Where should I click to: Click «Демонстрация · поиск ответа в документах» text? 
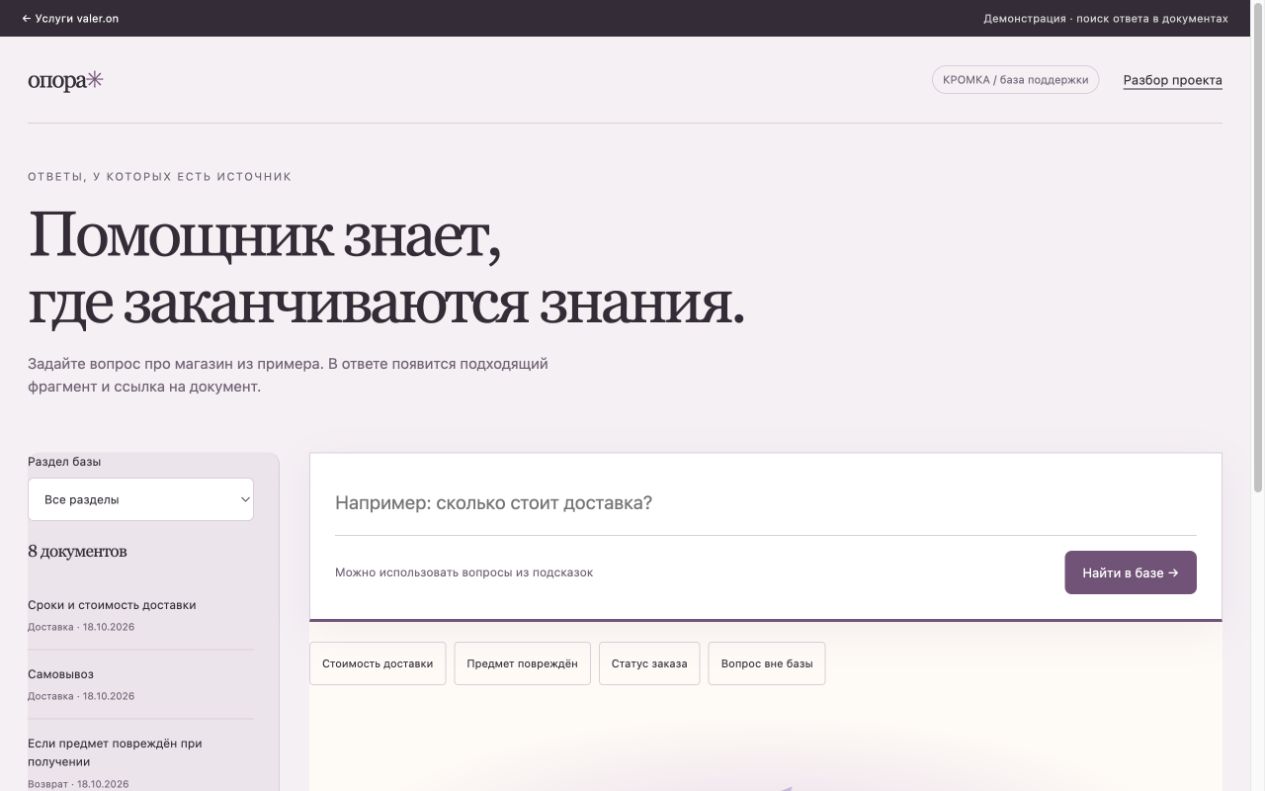point(1105,18)
